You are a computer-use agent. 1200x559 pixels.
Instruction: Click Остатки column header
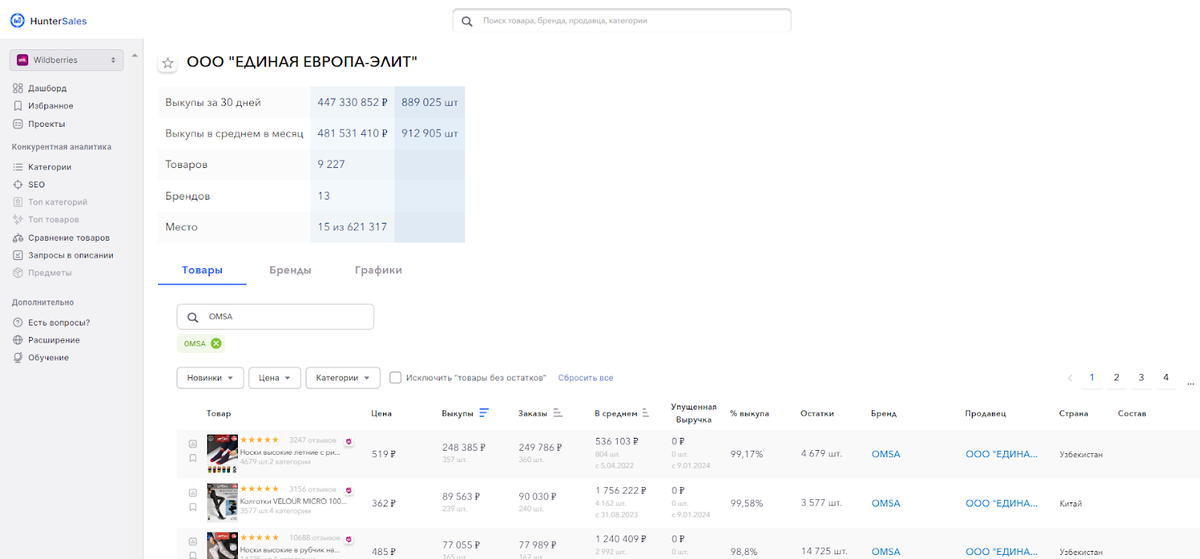pos(817,413)
